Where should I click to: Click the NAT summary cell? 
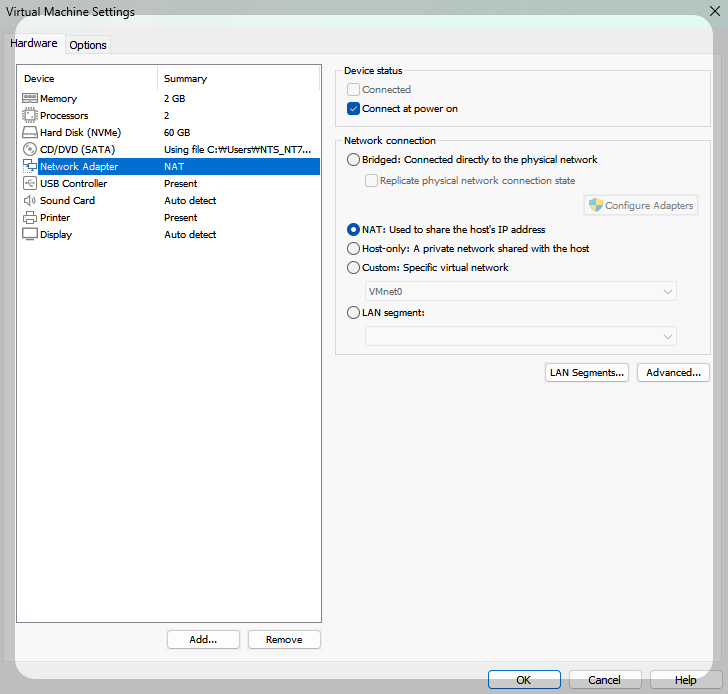[174, 166]
